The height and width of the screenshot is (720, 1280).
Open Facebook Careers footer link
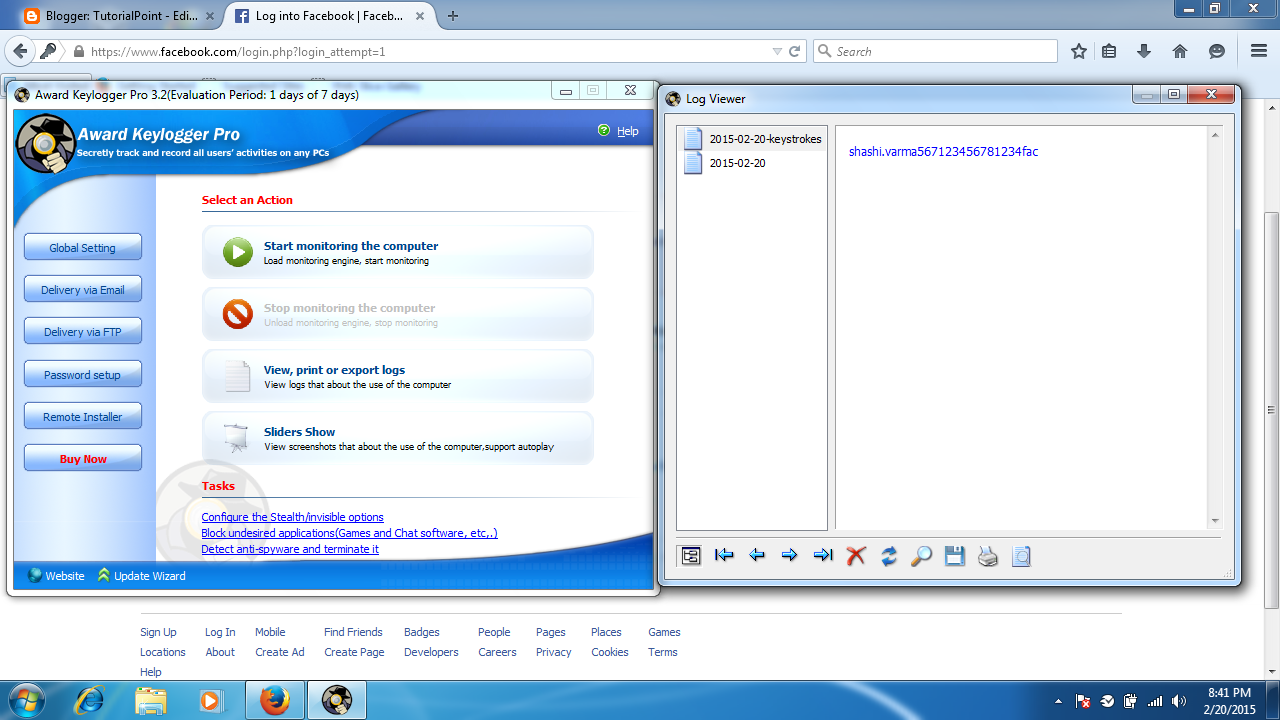coord(497,652)
